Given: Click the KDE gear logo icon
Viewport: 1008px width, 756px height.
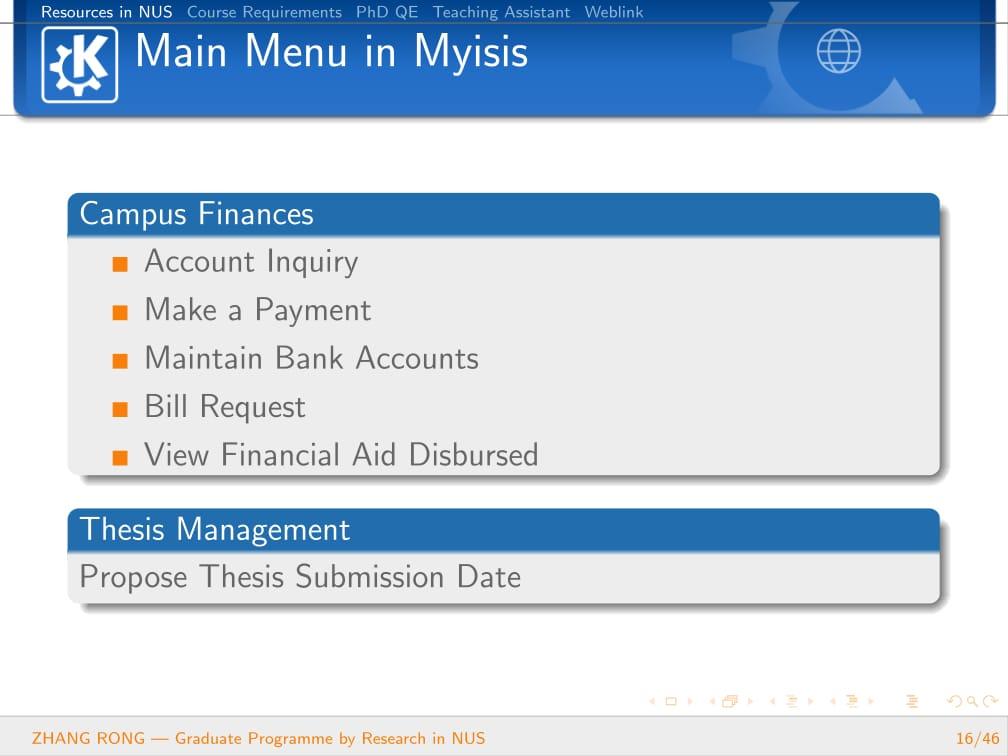Looking at the screenshot, I should (80, 65).
